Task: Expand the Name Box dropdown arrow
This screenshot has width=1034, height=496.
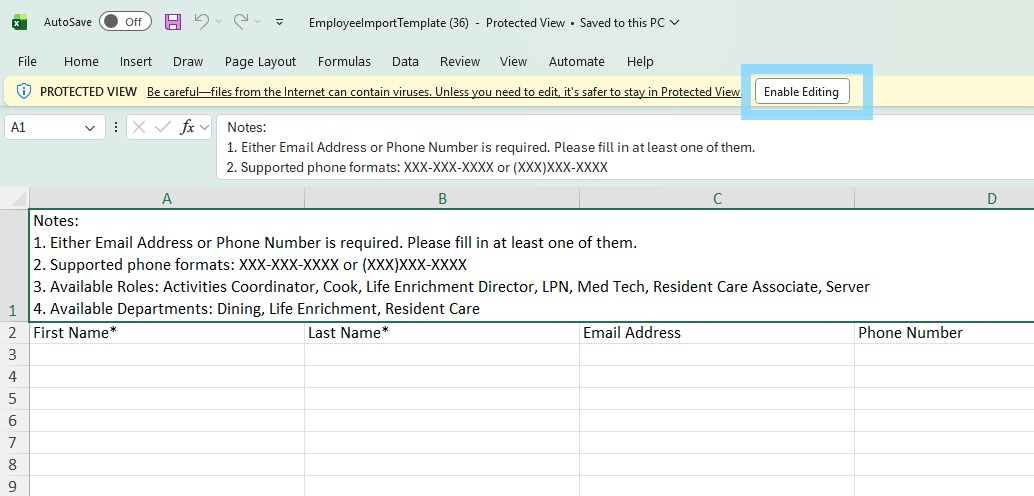Action: coord(90,127)
